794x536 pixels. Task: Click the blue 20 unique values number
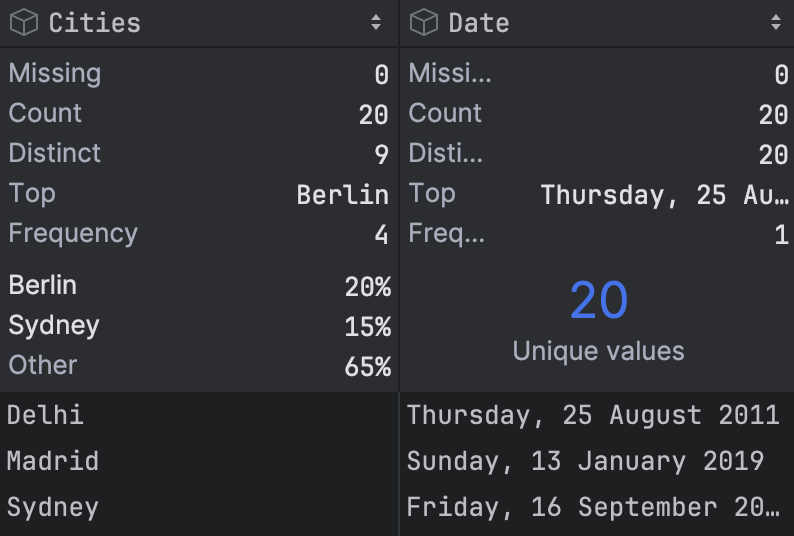(599, 300)
